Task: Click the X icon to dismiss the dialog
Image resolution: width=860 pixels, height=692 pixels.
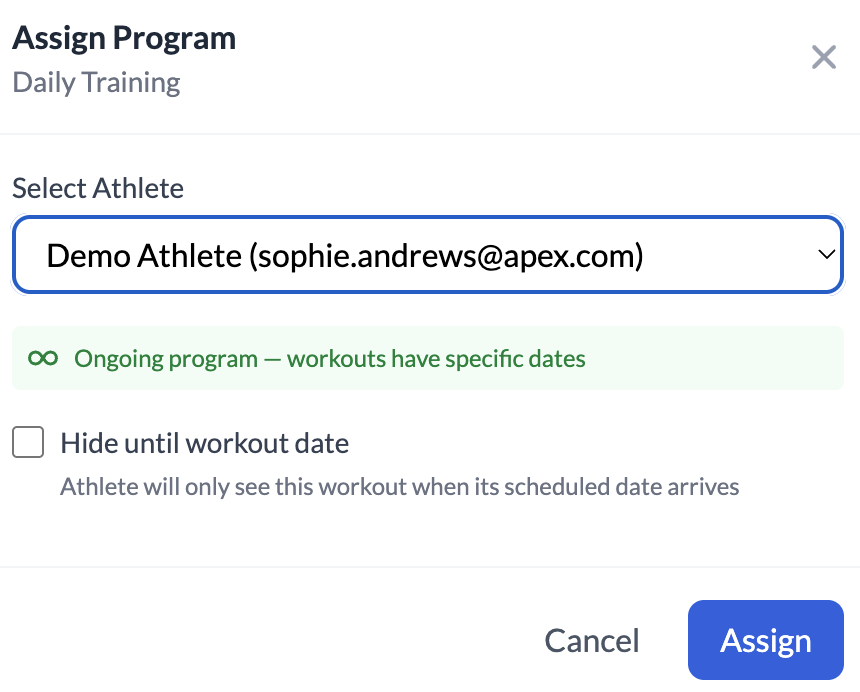Action: click(x=824, y=57)
